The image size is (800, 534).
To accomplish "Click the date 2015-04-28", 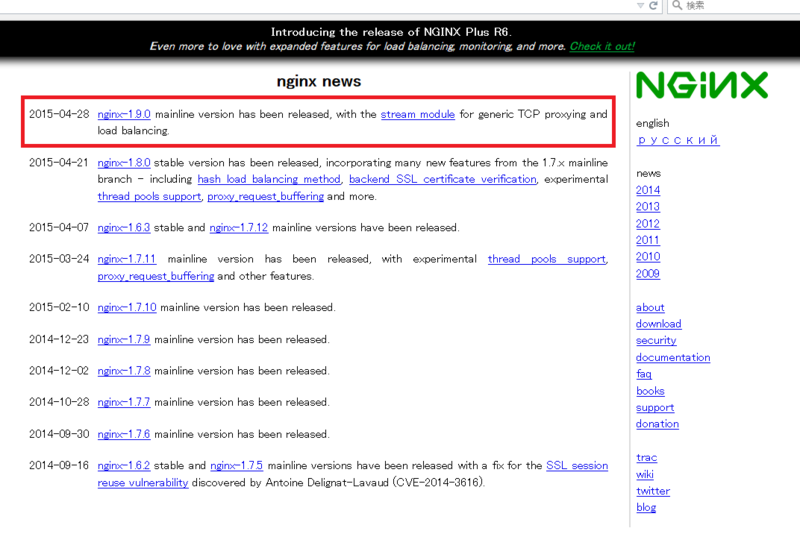I will 59,114.
